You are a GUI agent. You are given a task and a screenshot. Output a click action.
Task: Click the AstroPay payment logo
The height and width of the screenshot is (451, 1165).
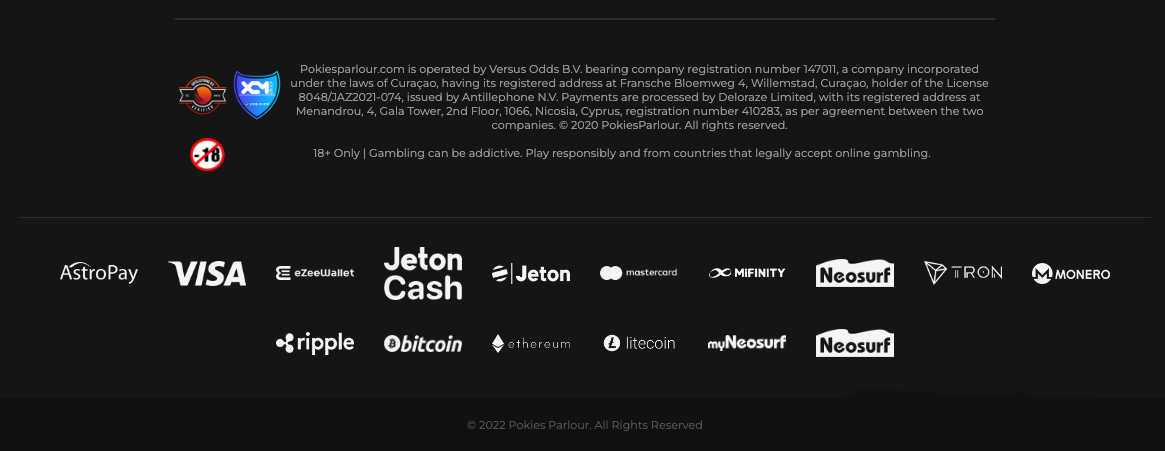(x=99, y=273)
